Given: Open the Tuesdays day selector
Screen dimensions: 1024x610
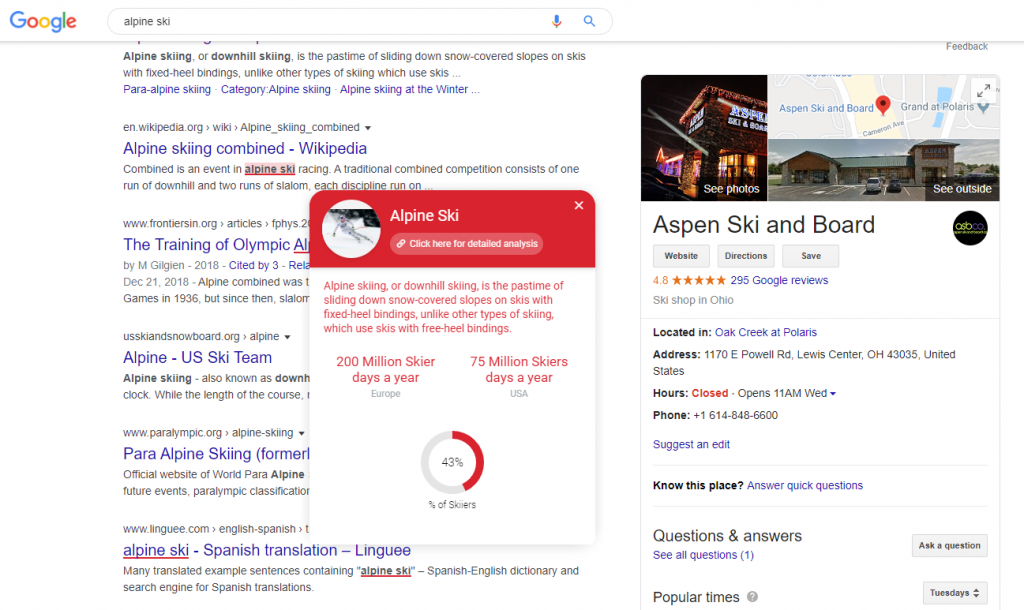Looking at the screenshot, I should click(955, 593).
